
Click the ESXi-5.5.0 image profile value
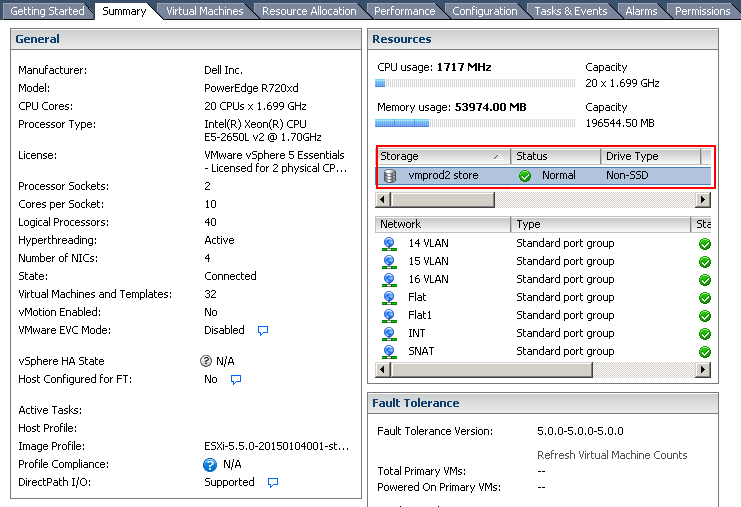(276, 447)
